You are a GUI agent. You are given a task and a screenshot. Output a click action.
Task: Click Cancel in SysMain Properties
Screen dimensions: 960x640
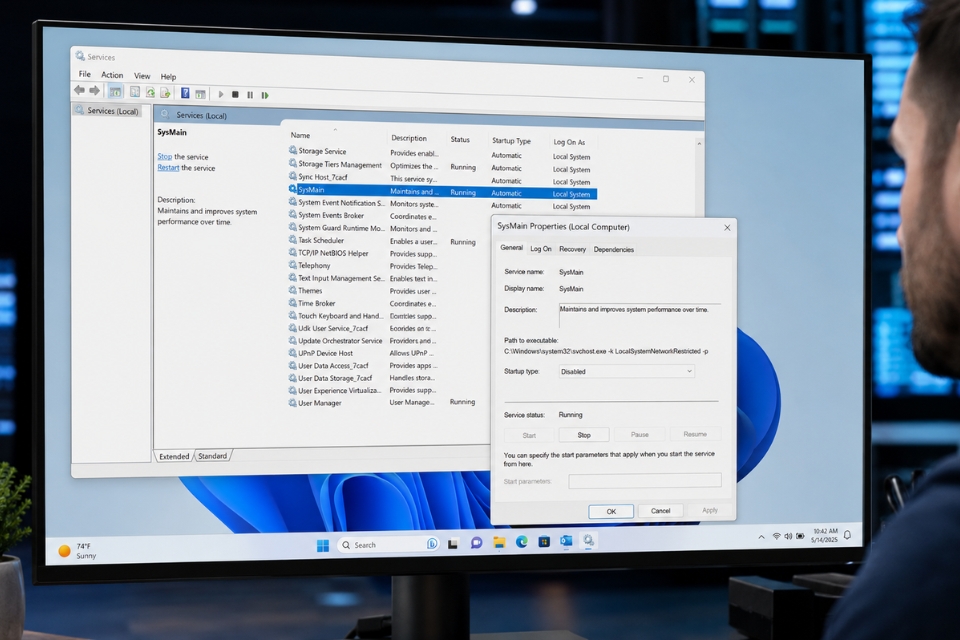tap(661, 511)
